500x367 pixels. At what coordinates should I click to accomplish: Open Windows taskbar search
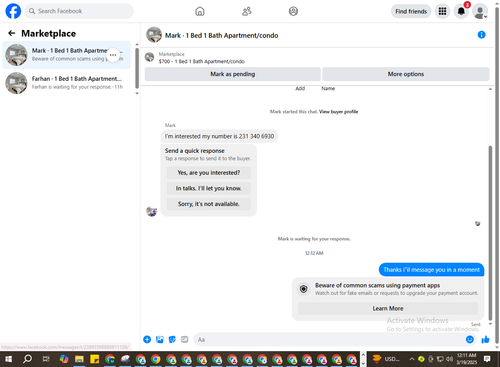click(27, 359)
